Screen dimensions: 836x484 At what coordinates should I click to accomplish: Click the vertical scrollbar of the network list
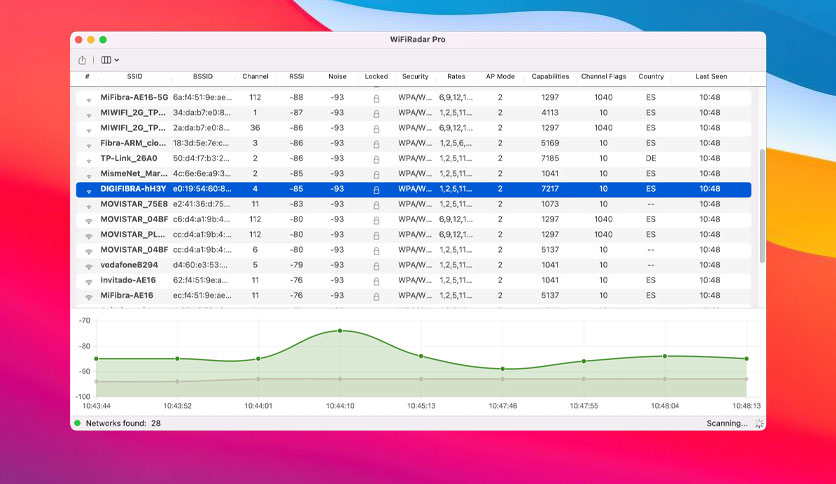(x=762, y=206)
